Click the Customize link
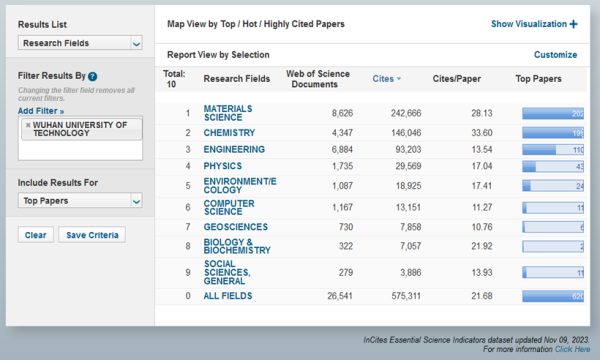Screen dimensions: 600x360 click(555, 55)
